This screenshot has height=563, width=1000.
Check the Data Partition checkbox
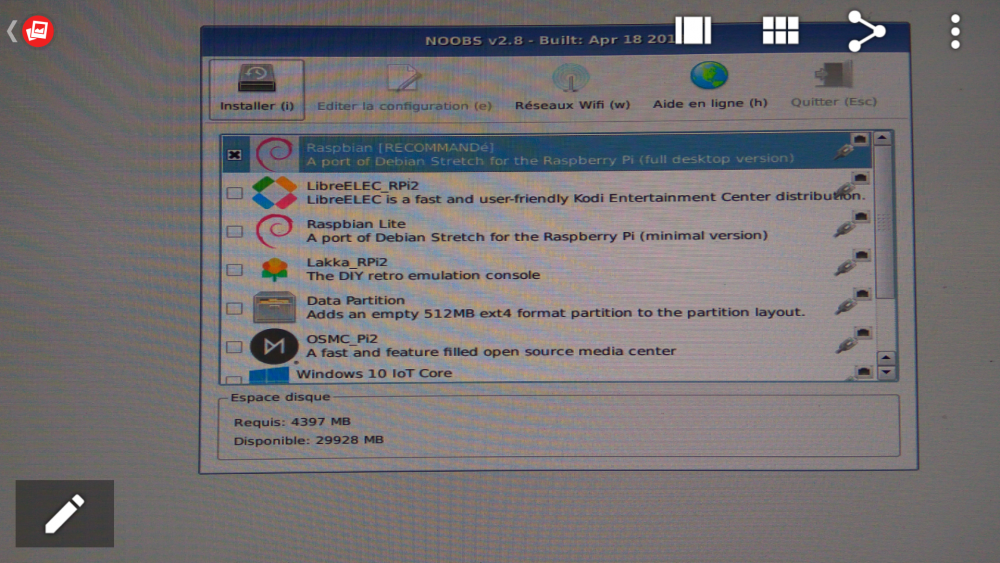point(234,309)
